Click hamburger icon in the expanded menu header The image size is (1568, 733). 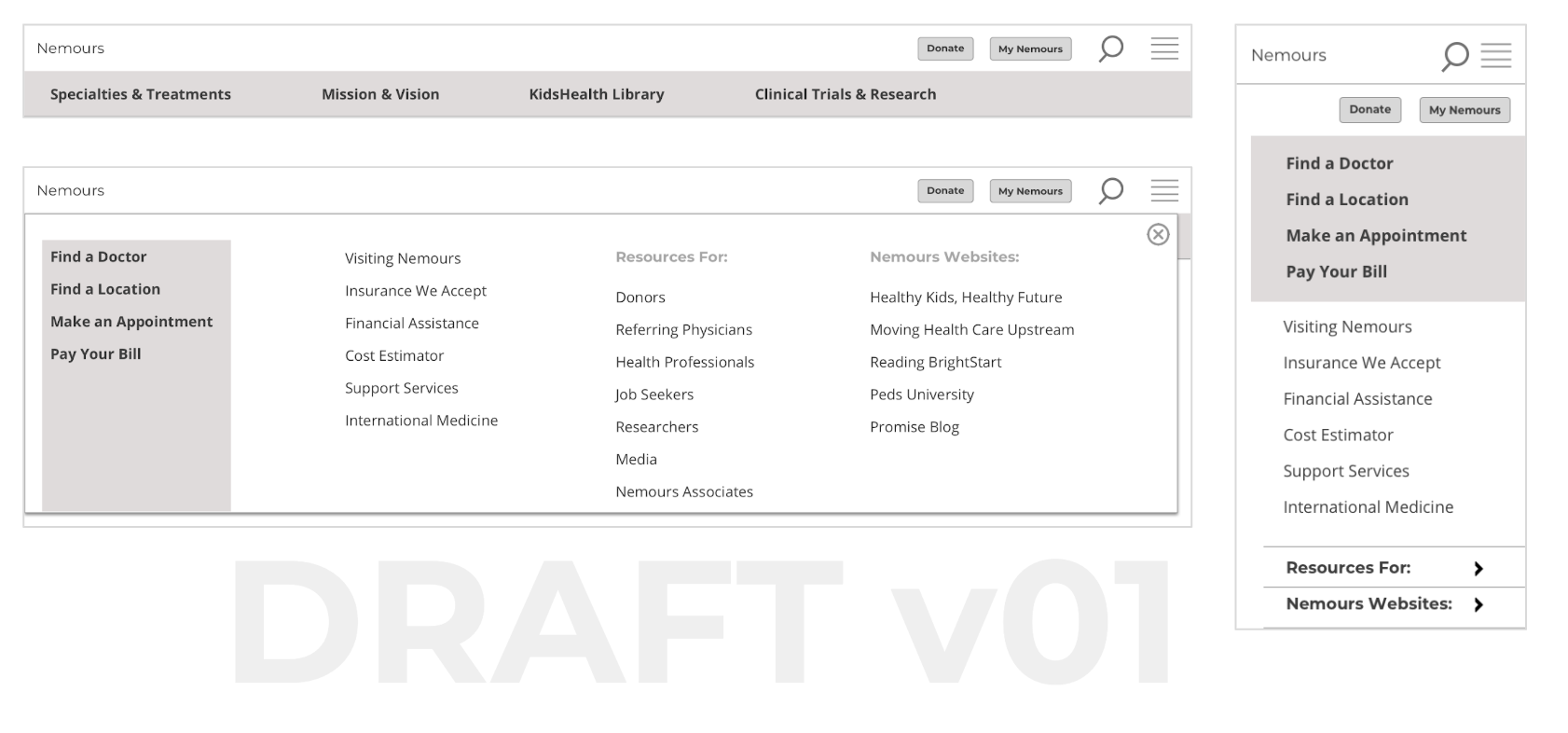1164,190
